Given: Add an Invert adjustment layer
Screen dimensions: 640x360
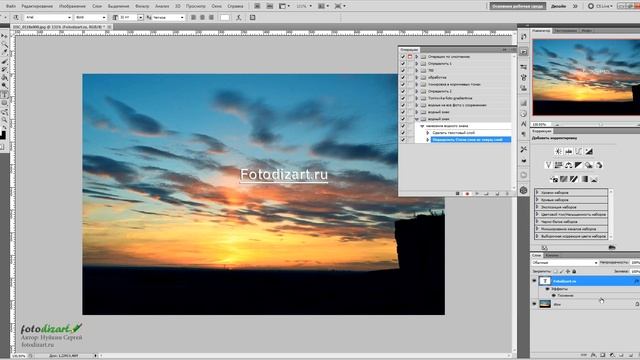Looking at the screenshot, I should pyautogui.click(x=554, y=179).
